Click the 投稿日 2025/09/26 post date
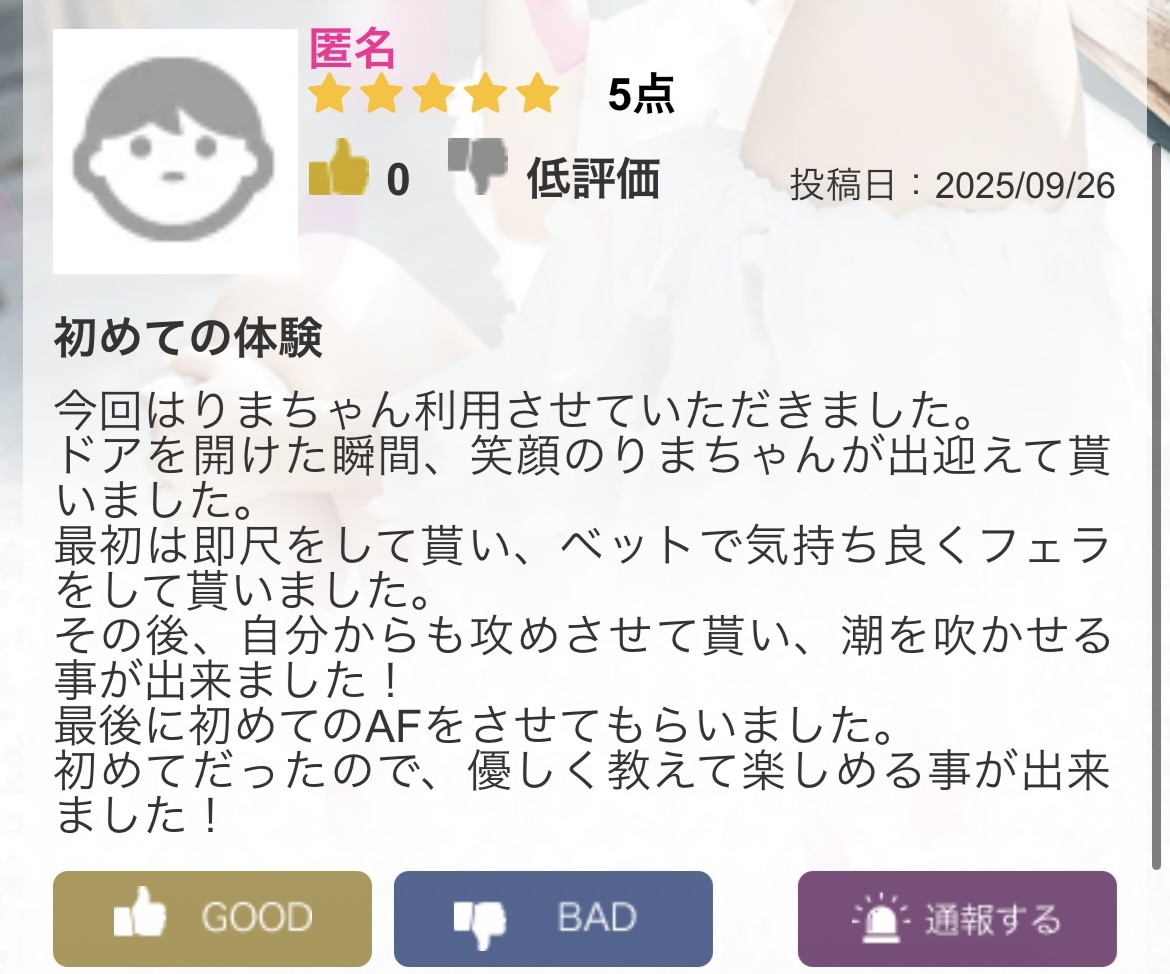1170x974 pixels. tap(953, 185)
